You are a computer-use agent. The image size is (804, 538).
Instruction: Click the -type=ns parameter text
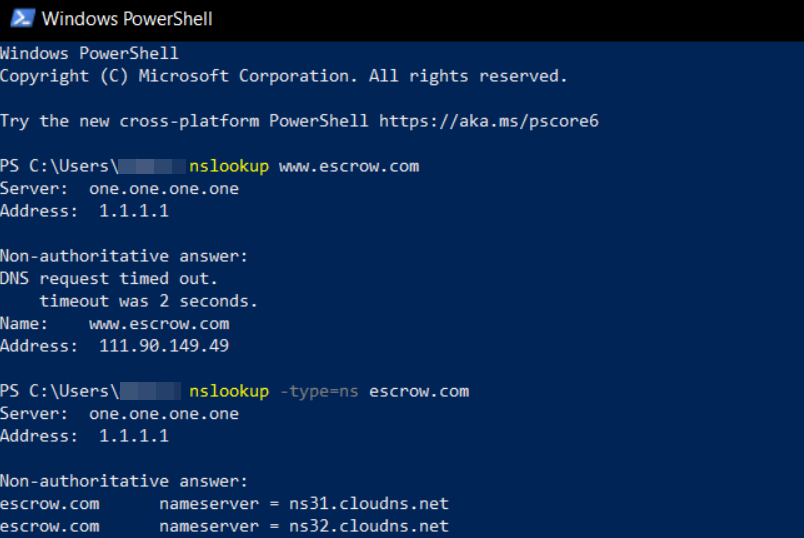pos(319,392)
